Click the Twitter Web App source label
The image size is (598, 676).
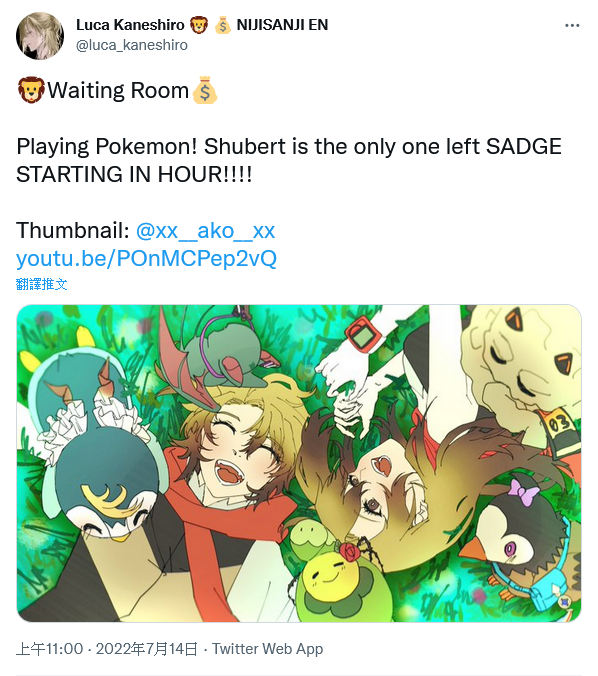tap(267, 649)
